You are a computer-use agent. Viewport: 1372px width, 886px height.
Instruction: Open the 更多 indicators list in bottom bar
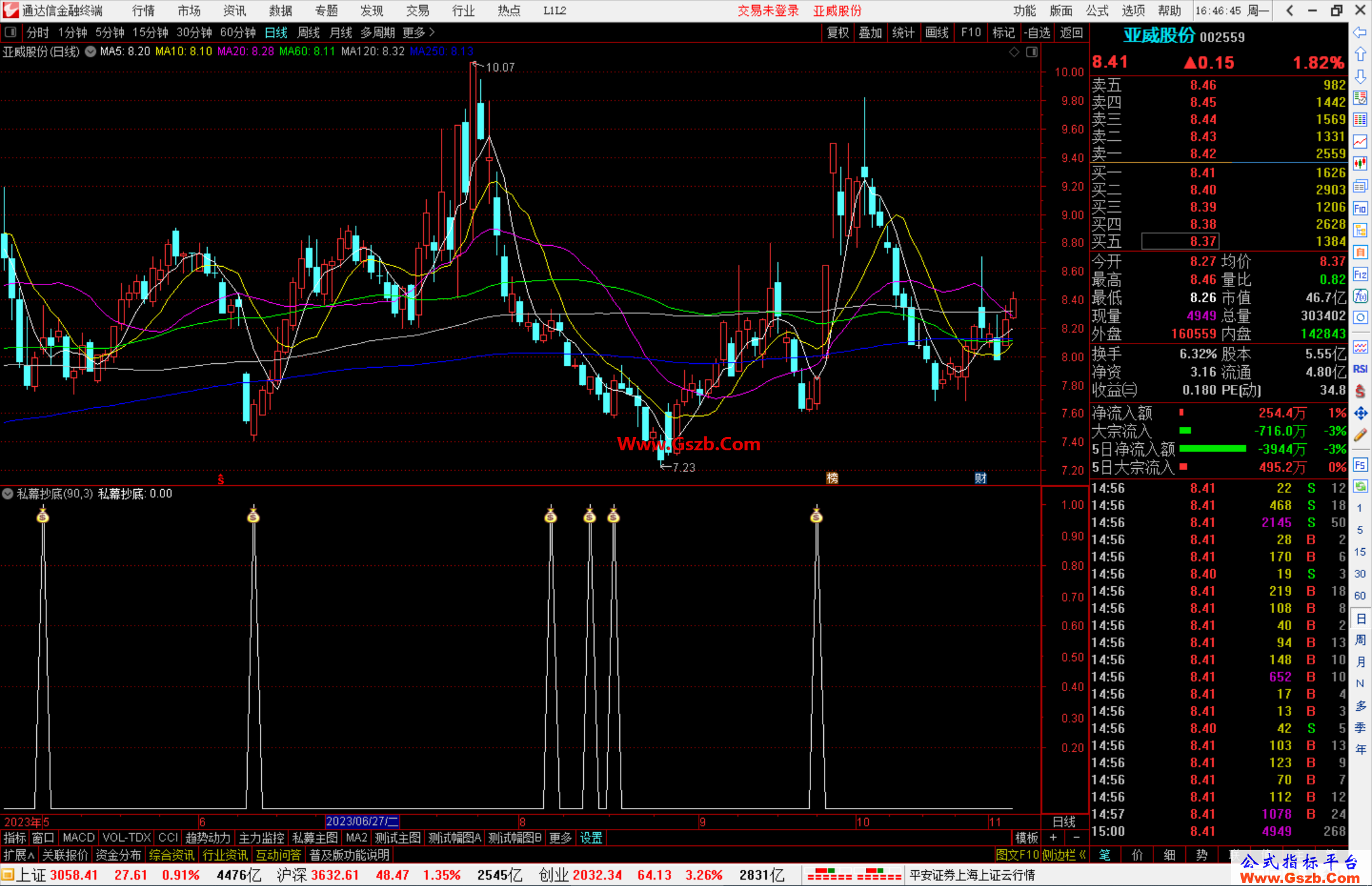560,838
